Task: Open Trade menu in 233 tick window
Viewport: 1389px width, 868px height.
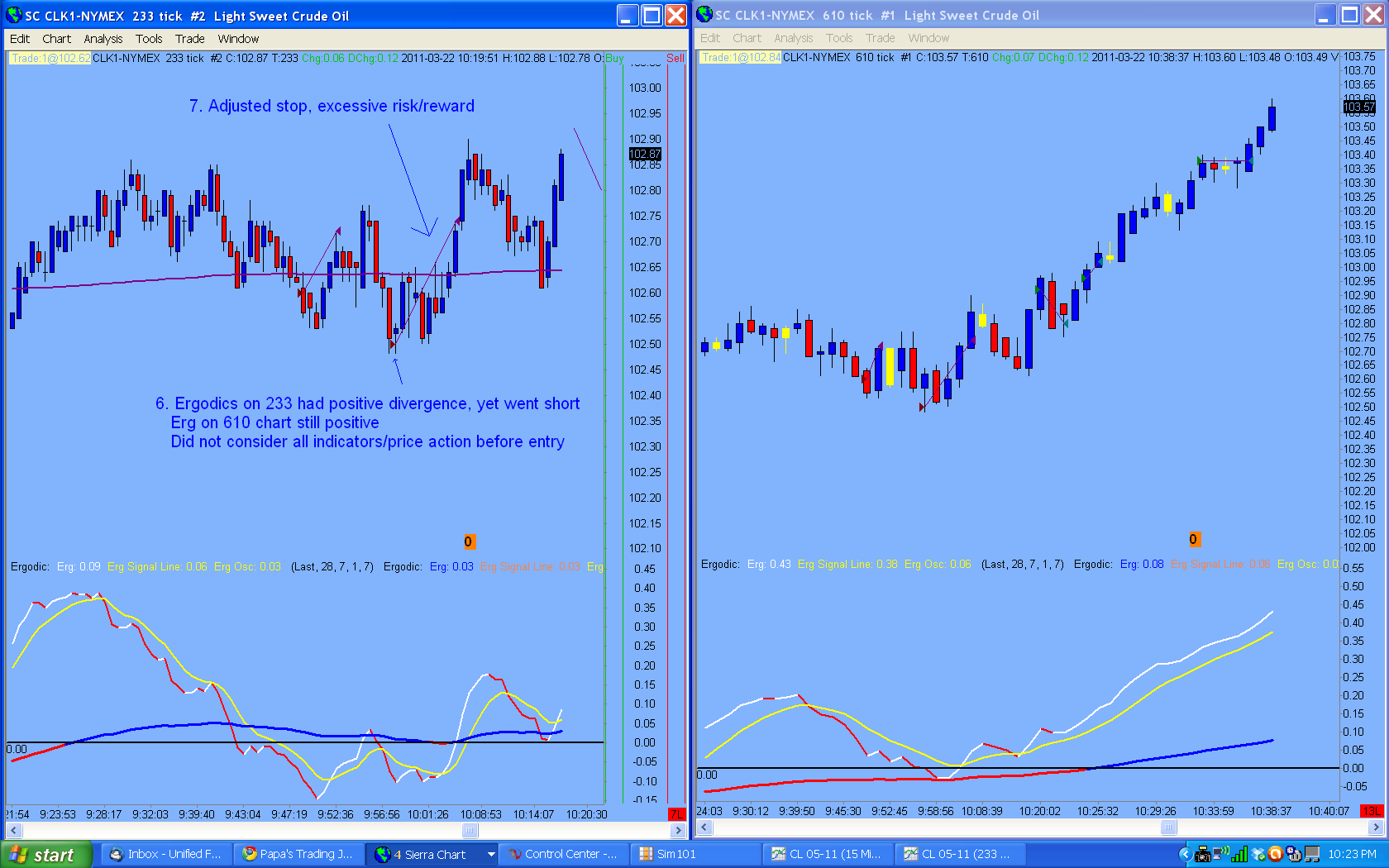Action: click(x=189, y=39)
